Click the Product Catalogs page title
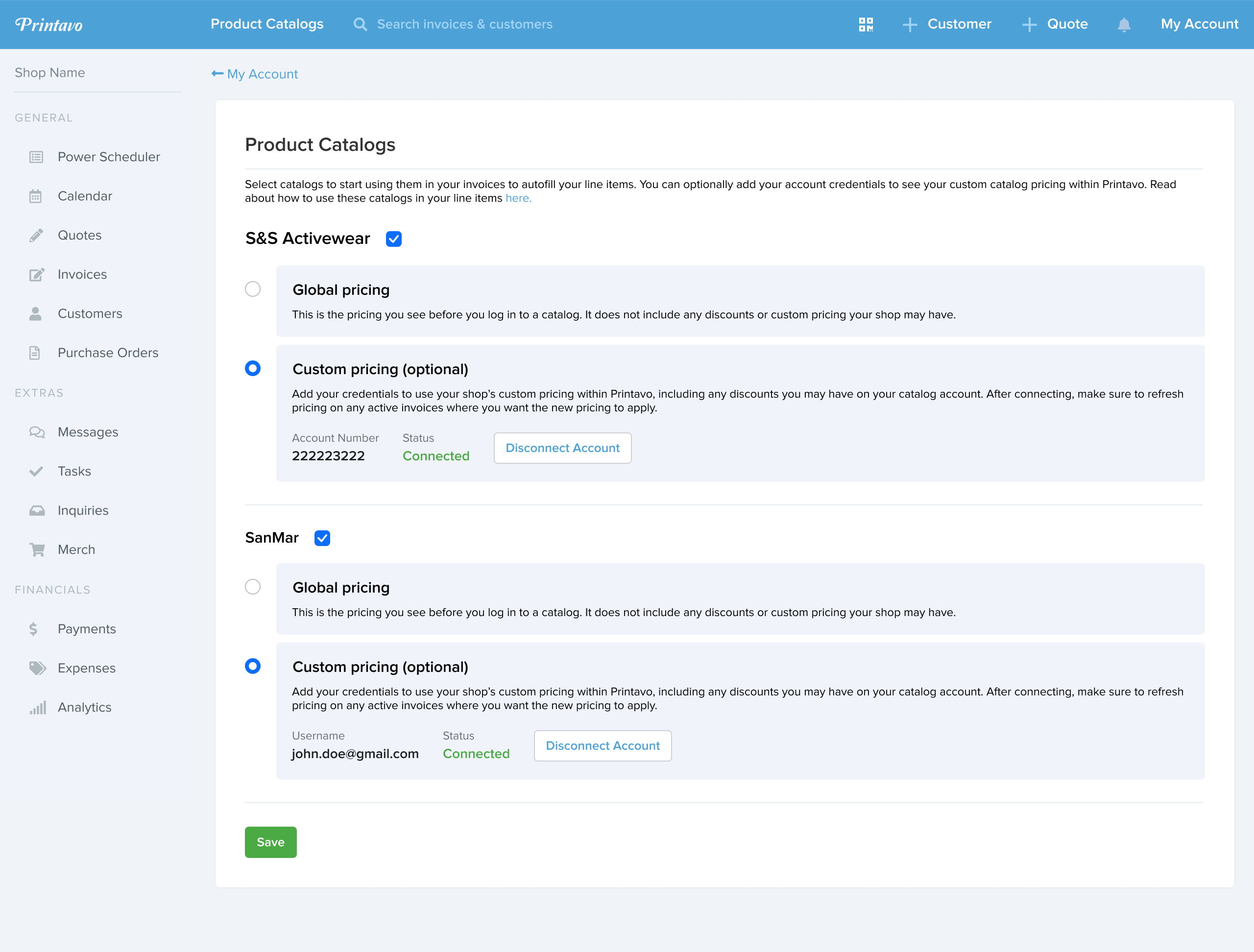 [x=320, y=145]
